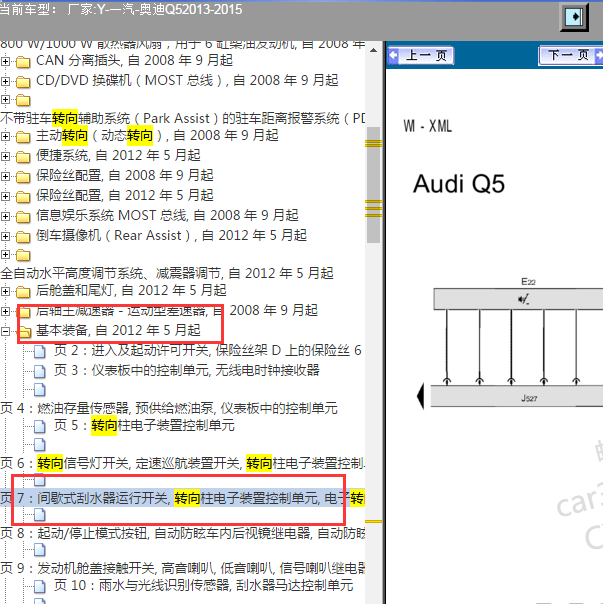Expand 保险丝配置 自 2008 年 9 月起 node
This screenshot has height=604, width=603.
(5, 176)
